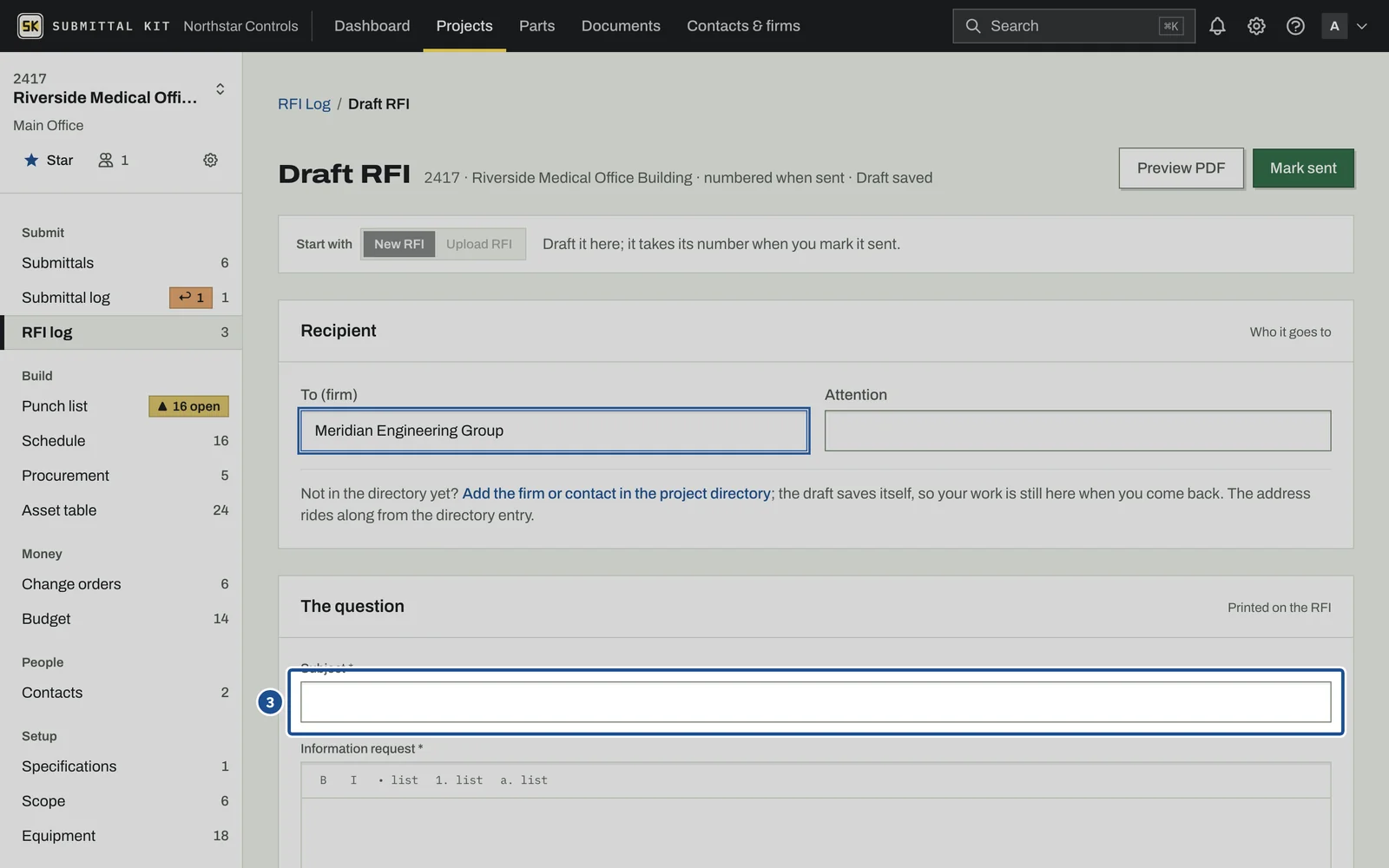The width and height of the screenshot is (1389, 868).
Task: Click the Attention field
Action: pyautogui.click(x=1077, y=431)
